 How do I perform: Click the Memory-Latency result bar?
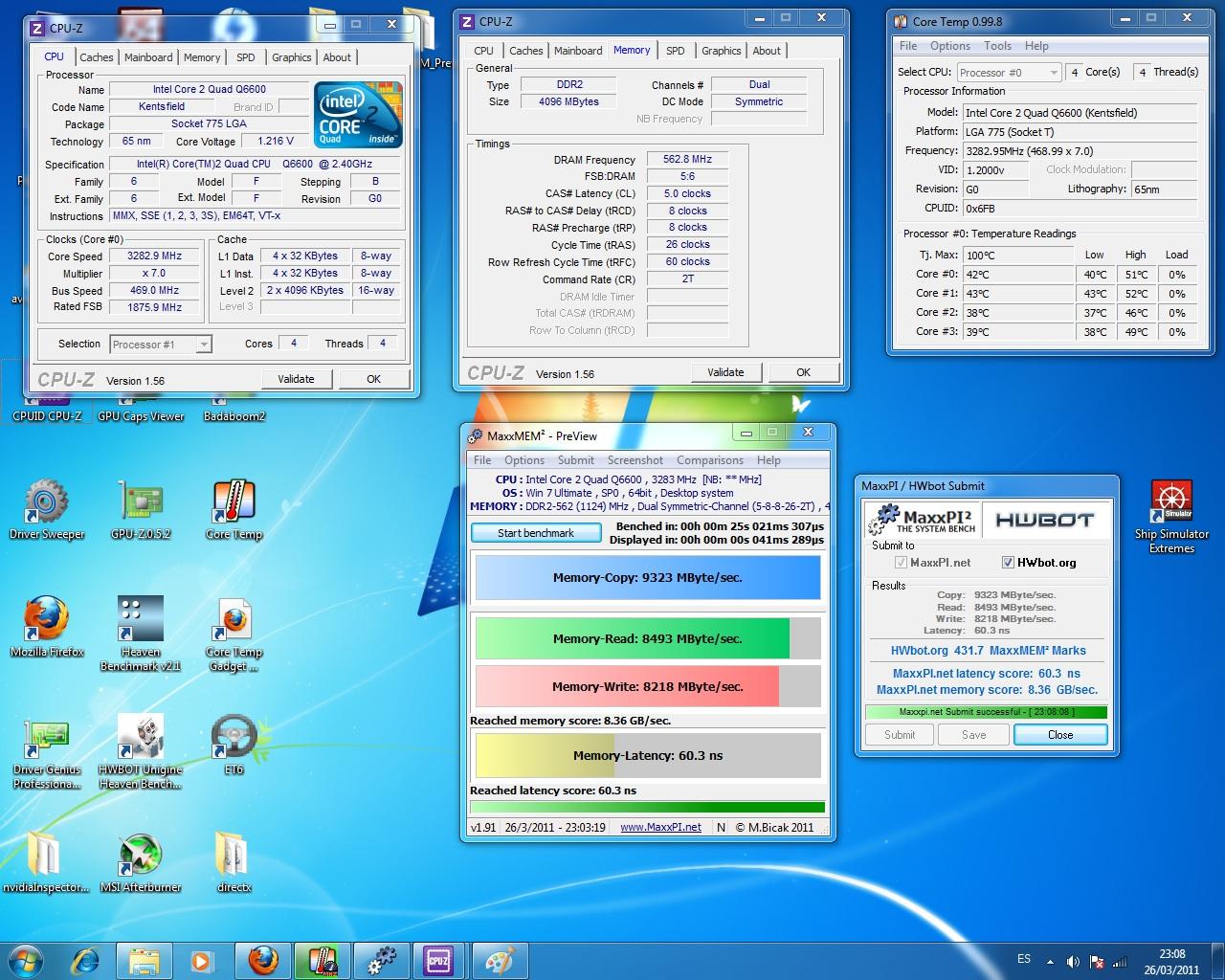[x=648, y=756]
